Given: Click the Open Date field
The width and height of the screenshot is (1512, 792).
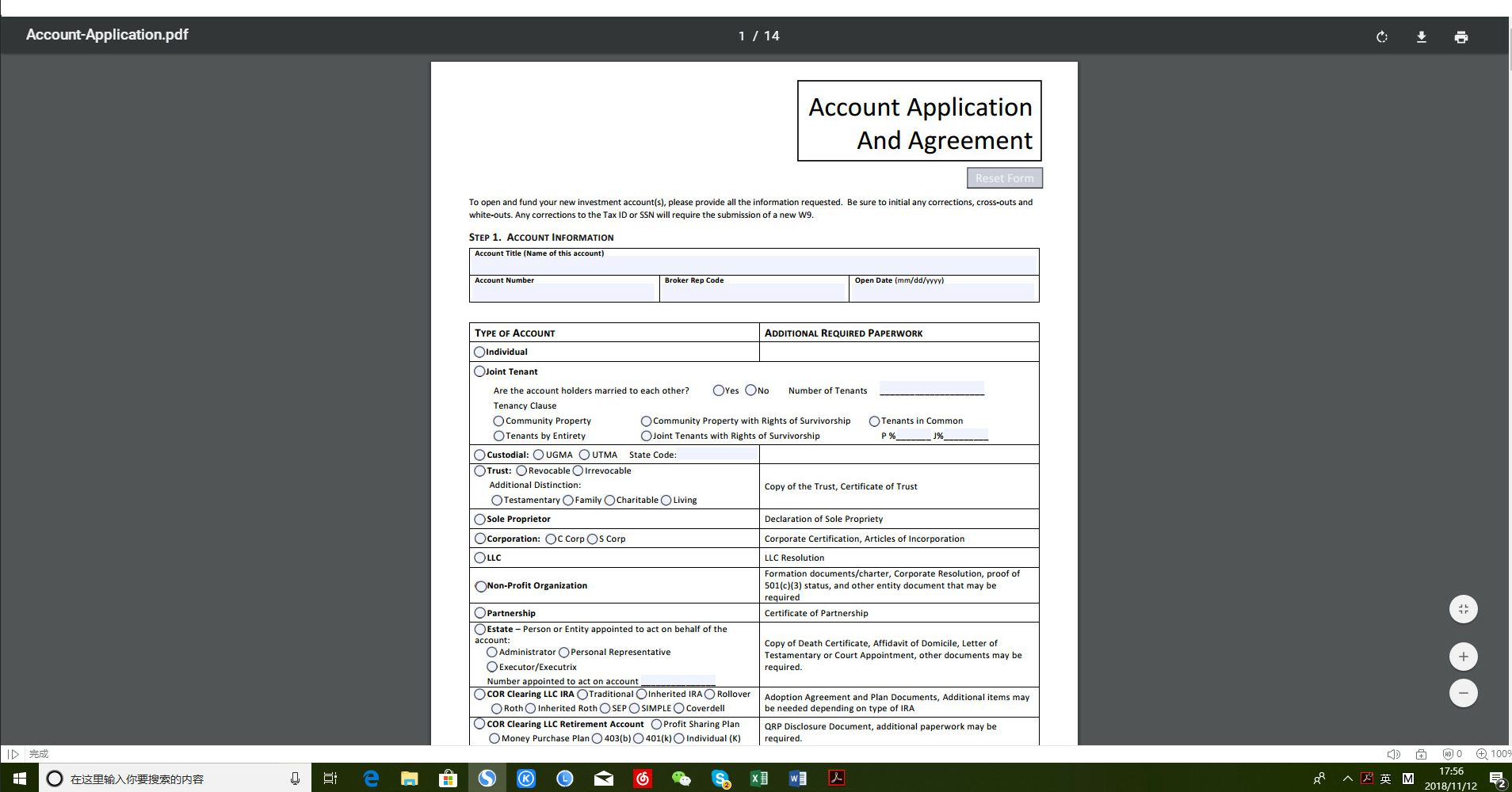Looking at the screenshot, I should pos(944,292).
